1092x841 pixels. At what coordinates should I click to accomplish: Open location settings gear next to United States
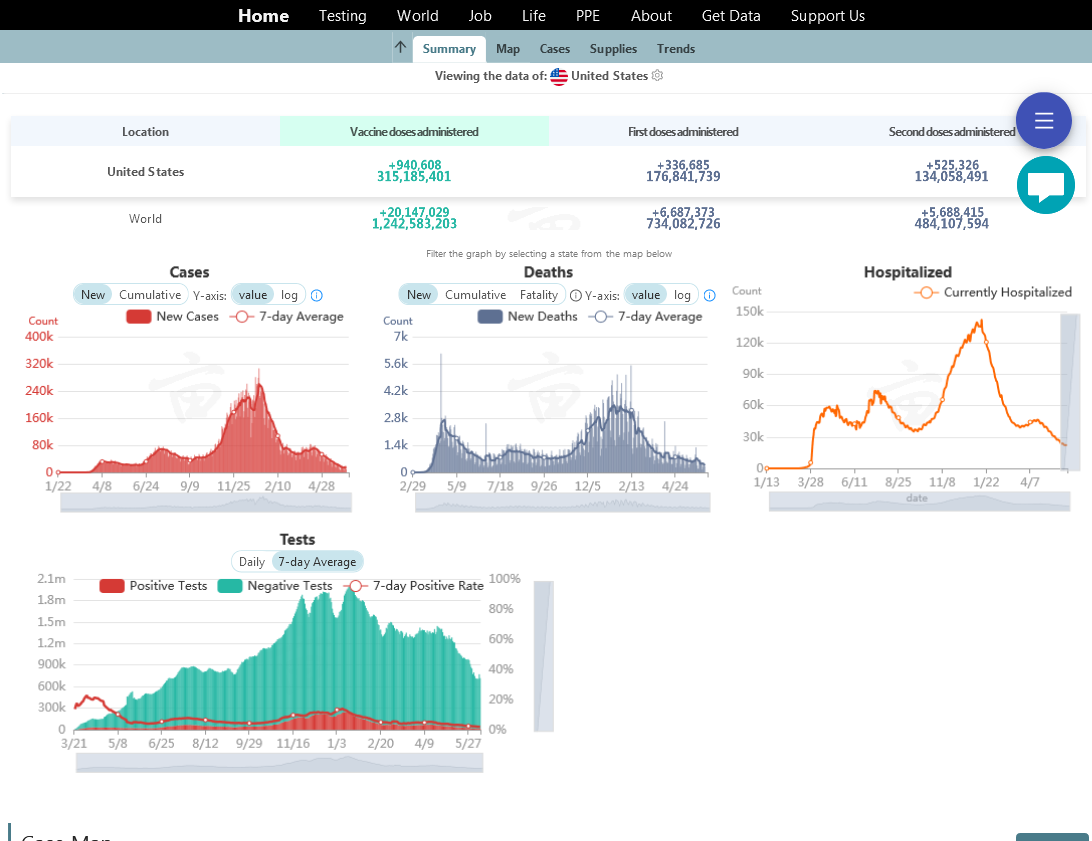[x=657, y=76]
